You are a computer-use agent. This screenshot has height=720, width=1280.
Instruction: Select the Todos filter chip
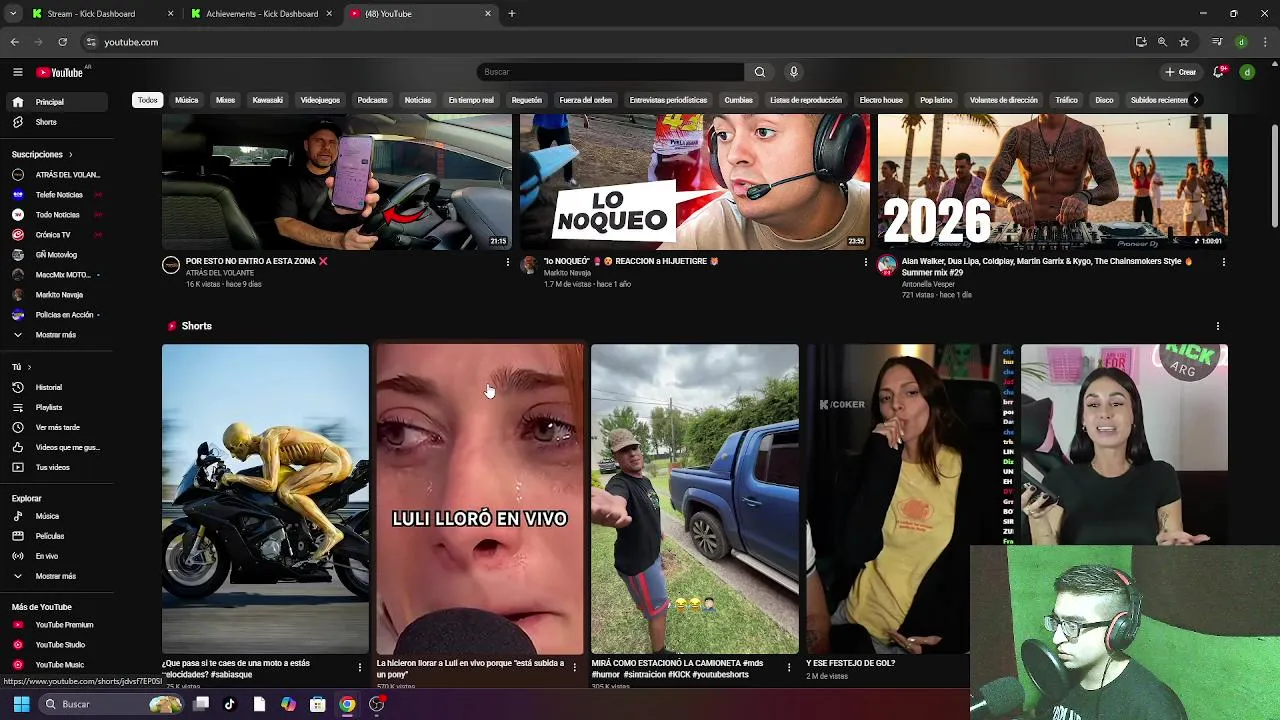148,100
